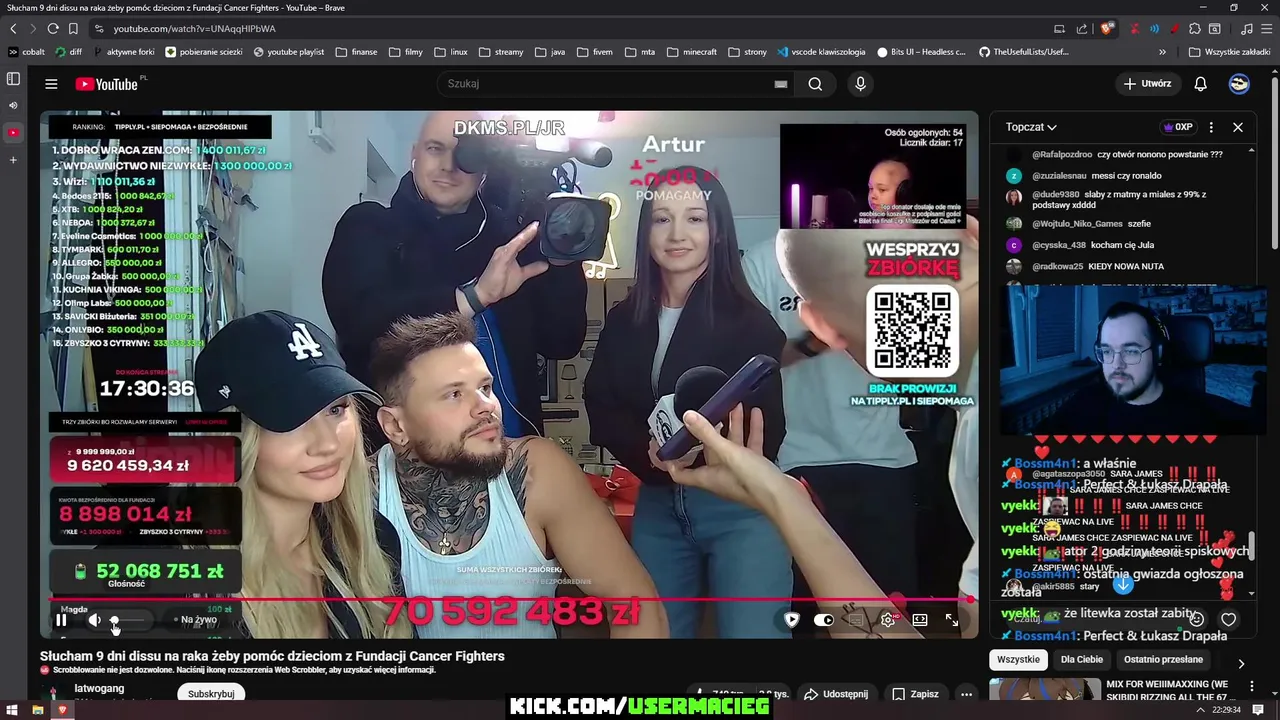The height and width of the screenshot is (720, 1280).
Task: Subscribe with the Subskrybuj button
Action: (x=211, y=694)
